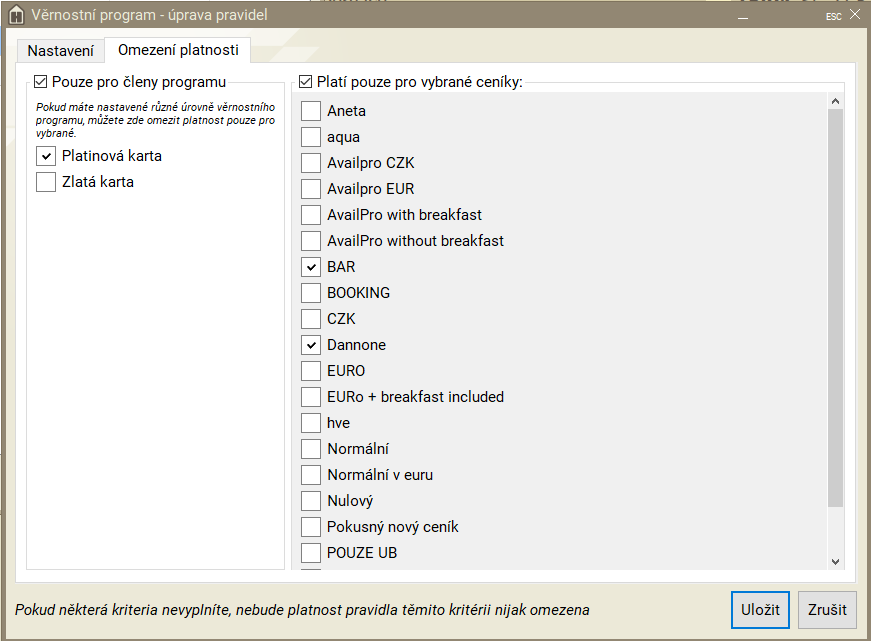Viewport: 871px width, 641px height.
Task: Uncheck the BAR price list
Action: pos(311,267)
